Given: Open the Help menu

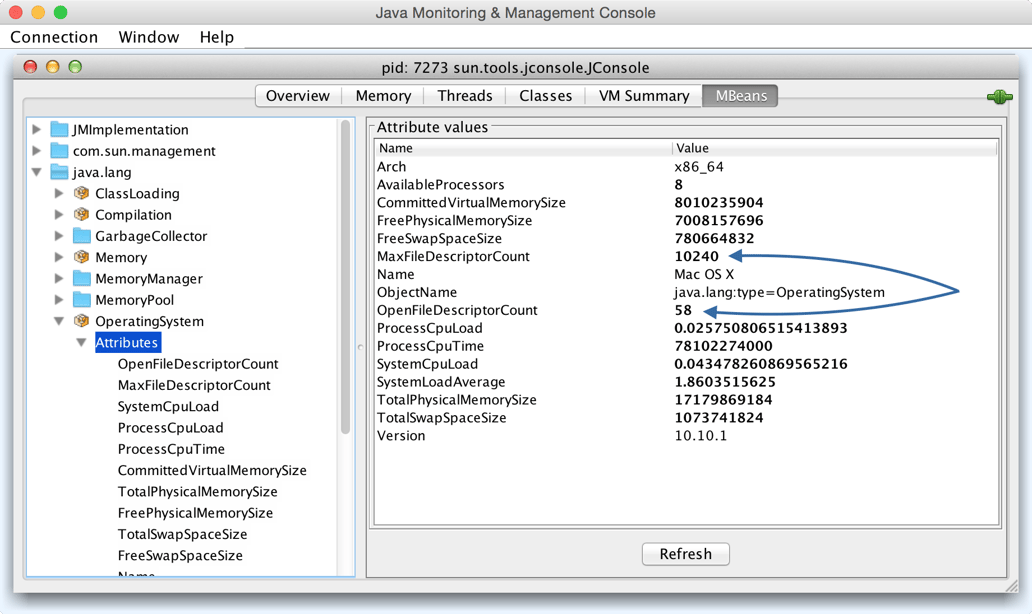Looking at the screenshot, I should pyautogui.click(x=216, y=37).
